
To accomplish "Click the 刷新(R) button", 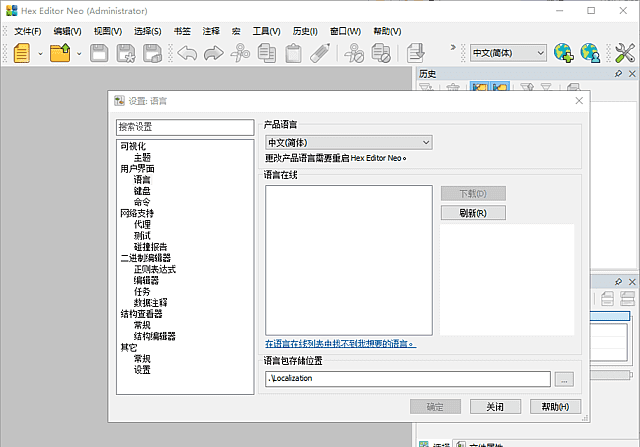I will pos(473,213).
